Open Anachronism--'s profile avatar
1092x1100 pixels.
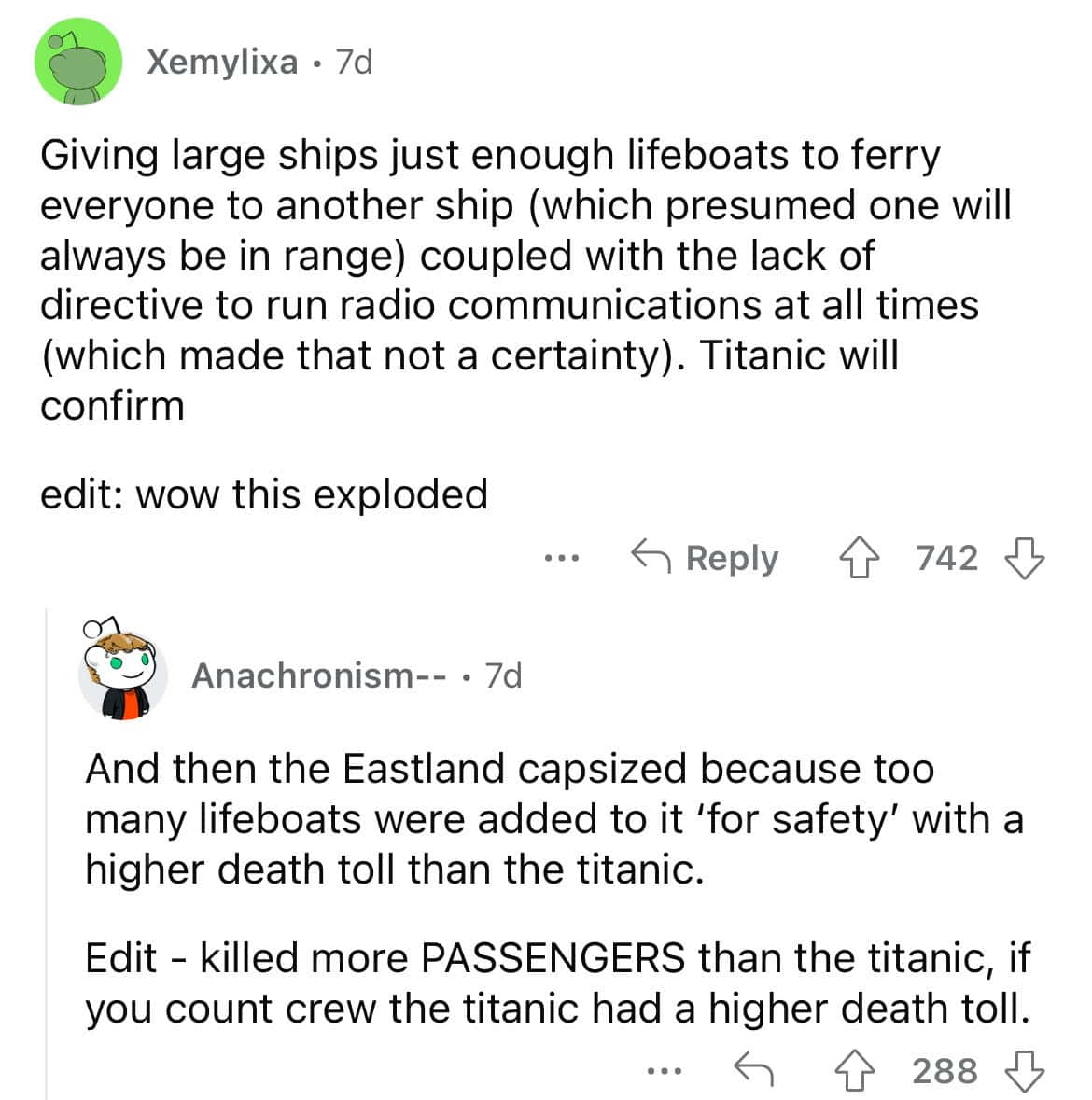click(122, 676)
